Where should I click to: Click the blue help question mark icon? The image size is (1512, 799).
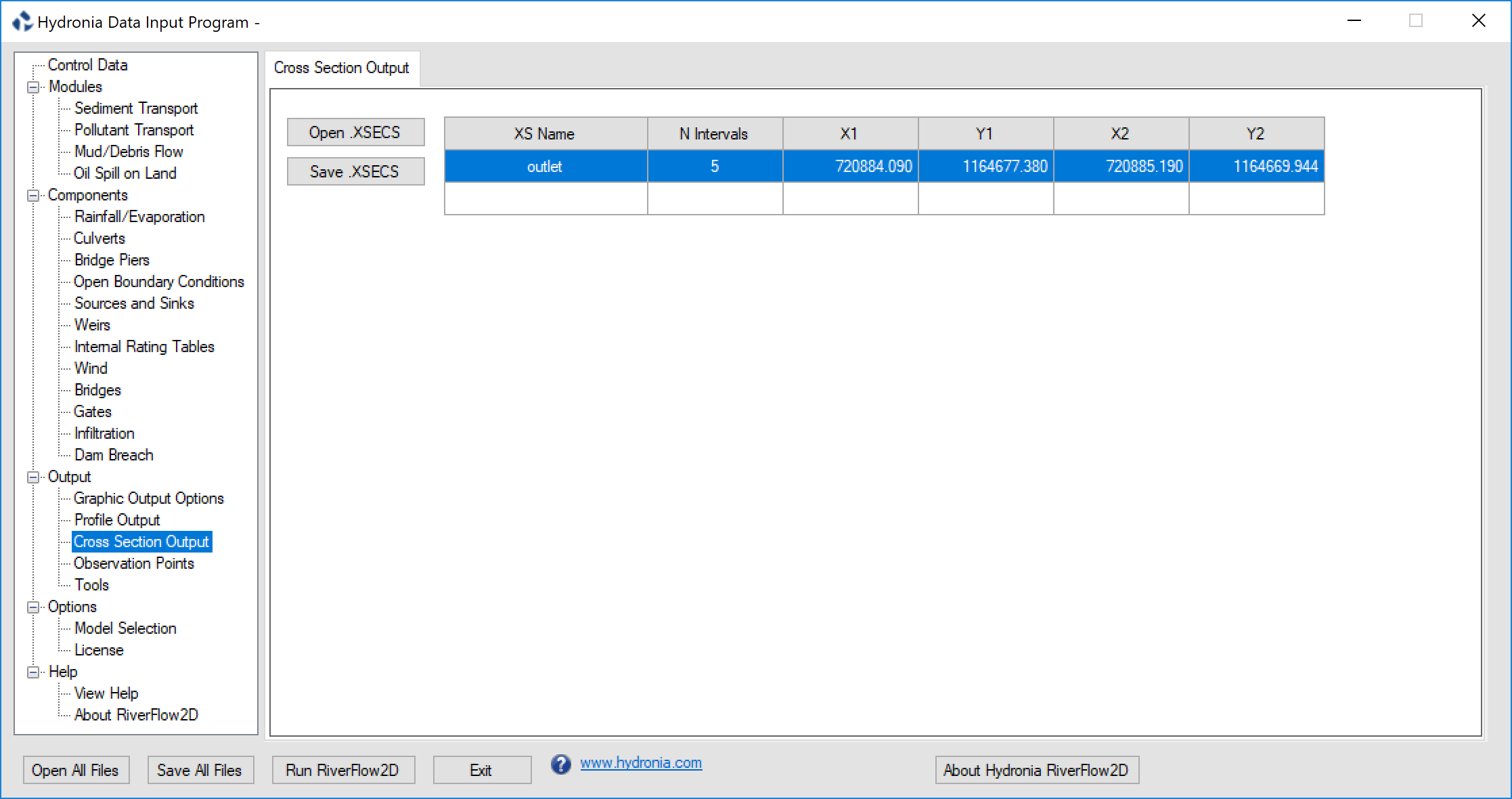[560, 764]
